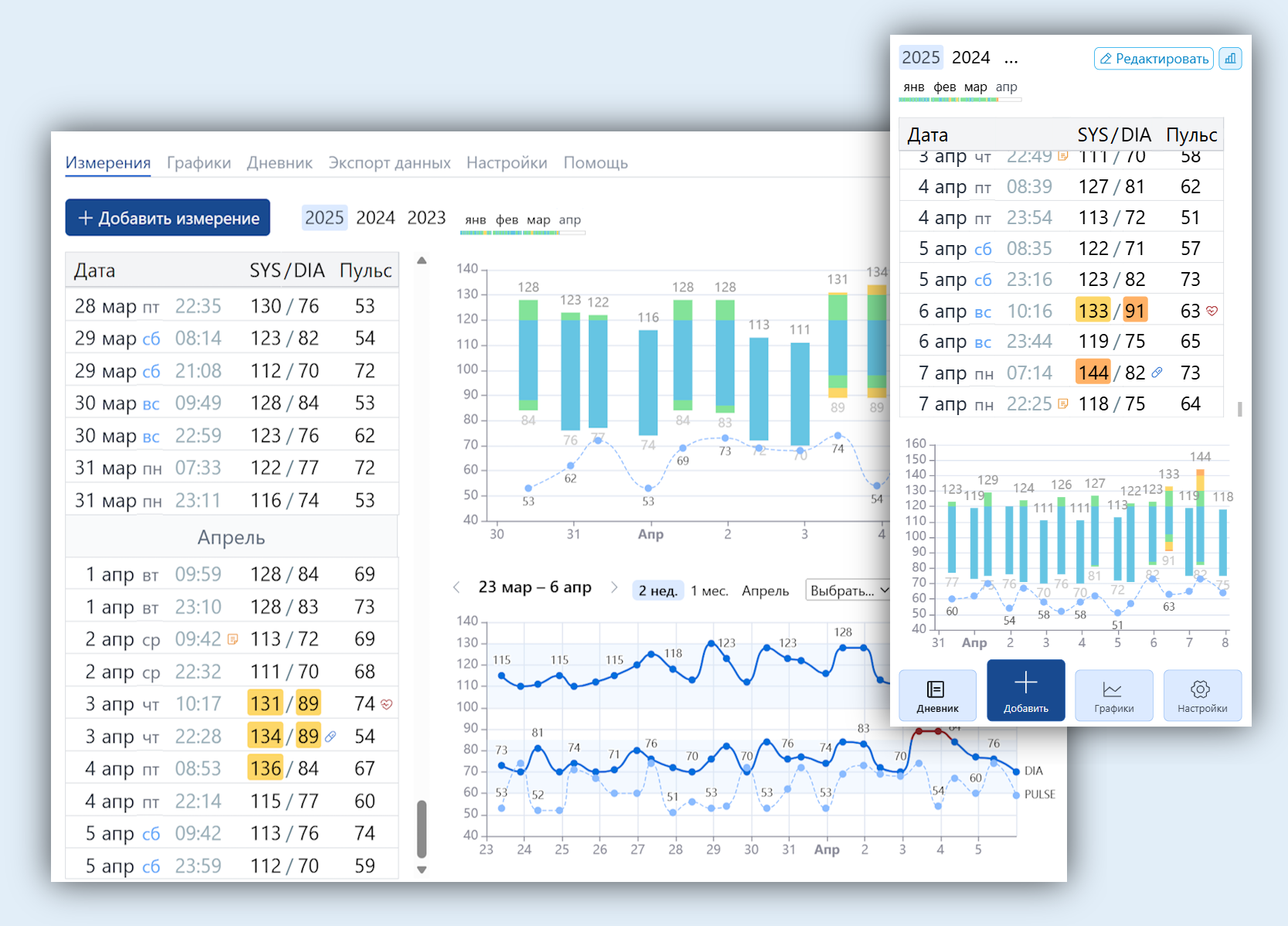Open the Экспорт данных tab
Image resolution: width=1288 pixels, height=926 pixels.
click(389, 163)
